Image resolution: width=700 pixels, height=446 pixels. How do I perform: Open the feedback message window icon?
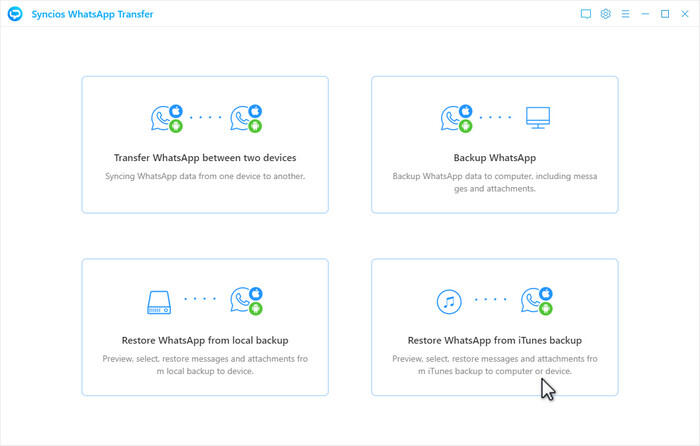[x=586, y=14]
